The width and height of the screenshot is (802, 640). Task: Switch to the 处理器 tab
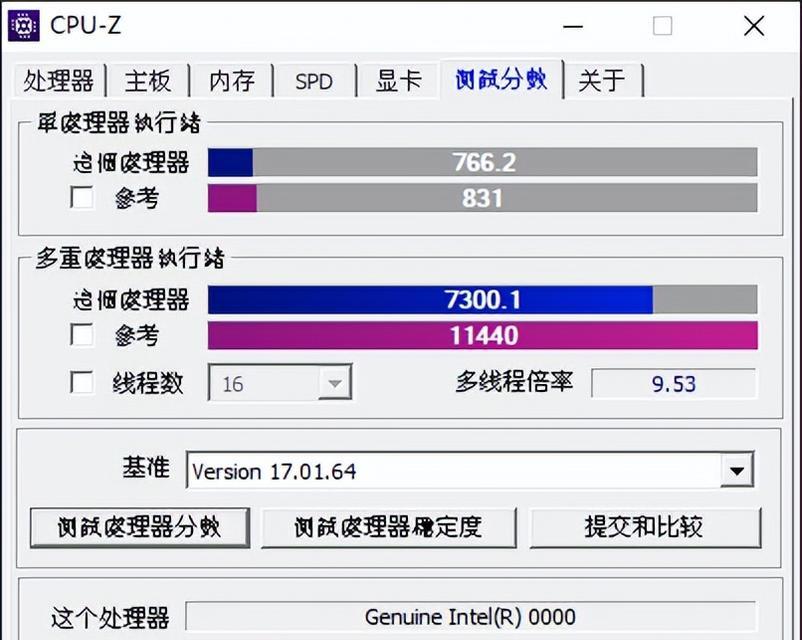click(x=59, y=81)
